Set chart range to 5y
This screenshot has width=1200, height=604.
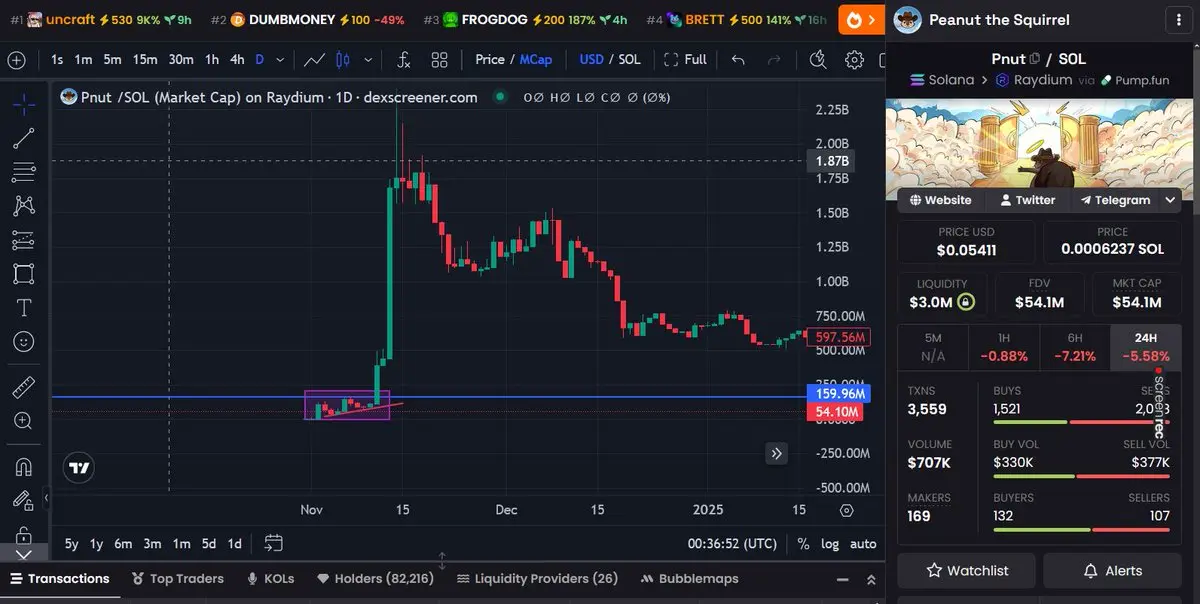pyautogui.click(x=71, y=543)
